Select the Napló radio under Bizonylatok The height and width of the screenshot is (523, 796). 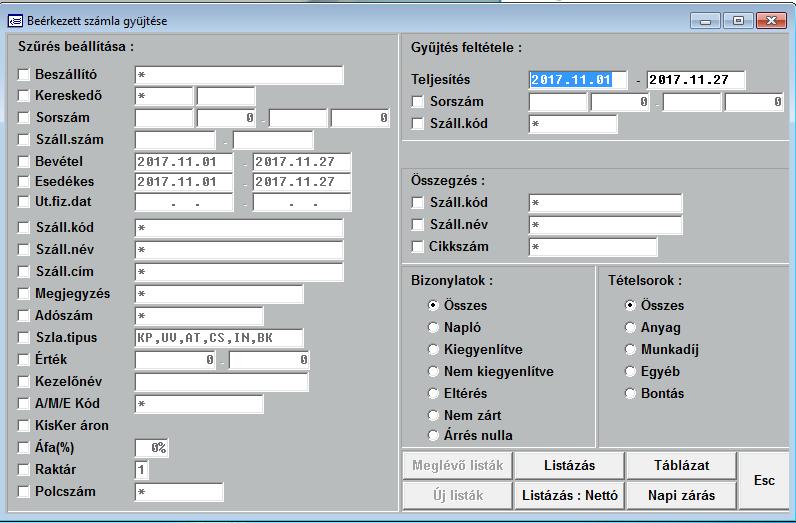tap(433, 328)
